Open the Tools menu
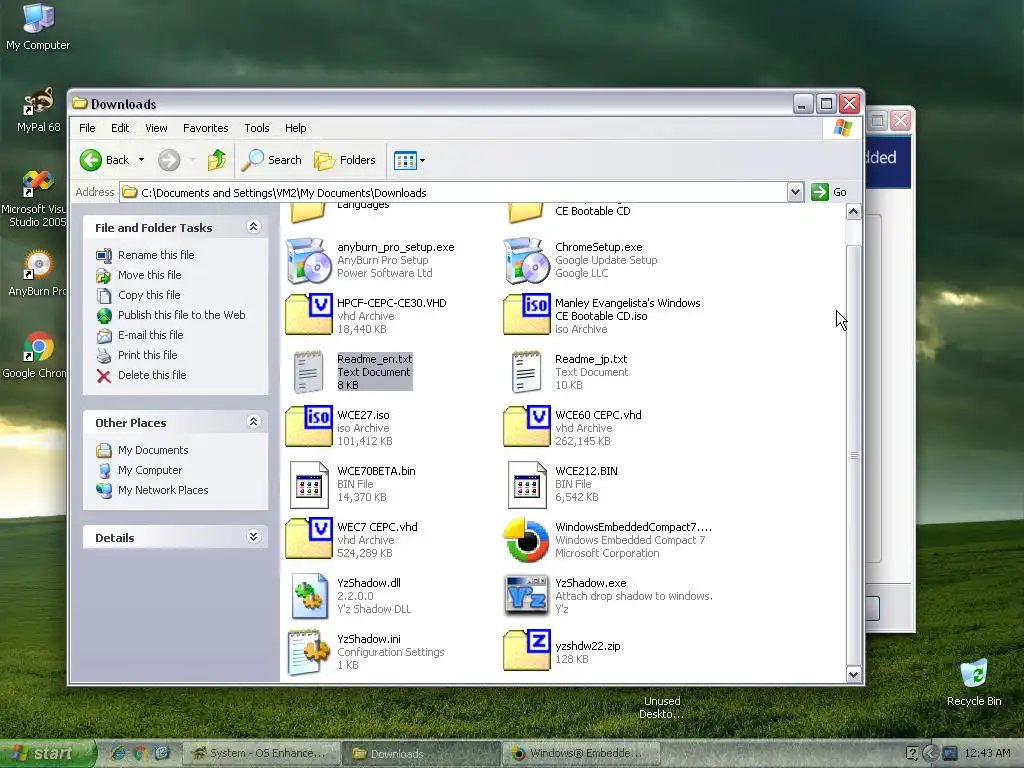Screen dimensions: 1024x768 click(x=257, y=128)
